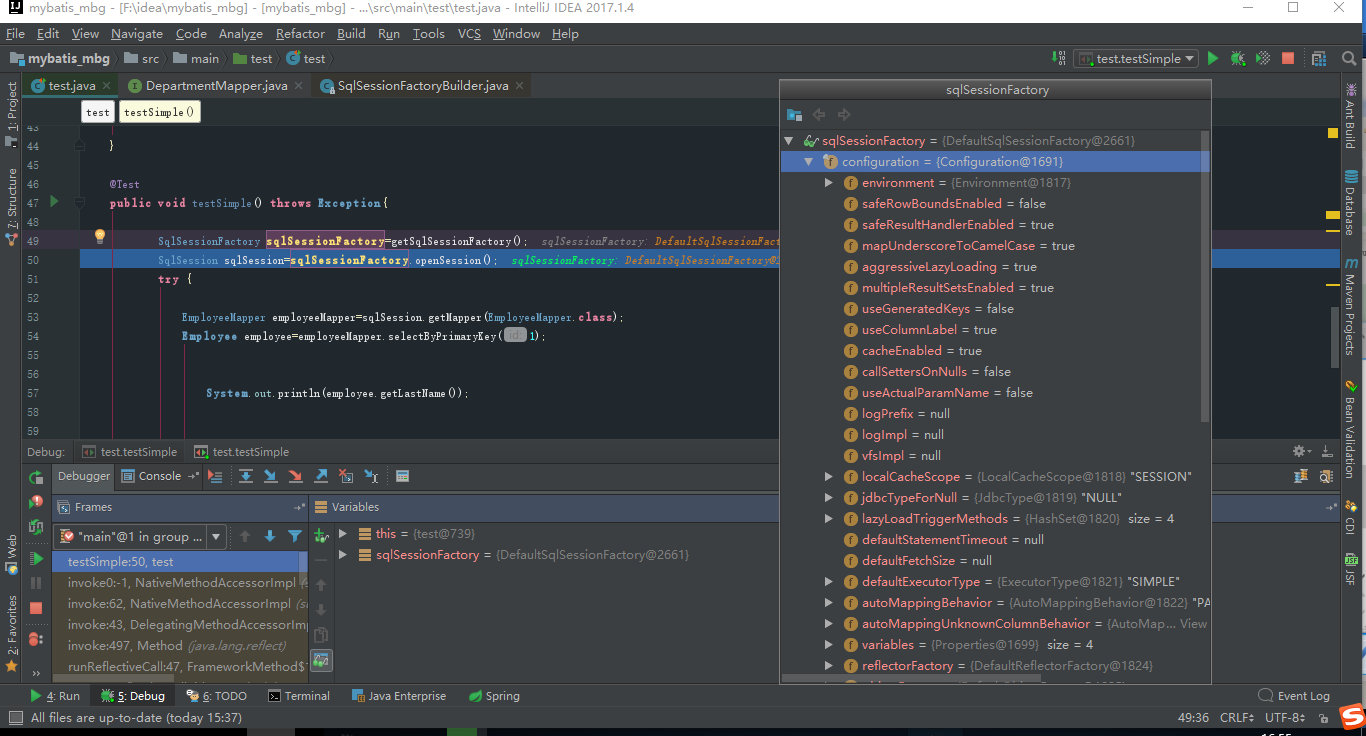Open the 'main@1 in group' thread dropdown
1366x736 pixels.
[x=216, y=536]
